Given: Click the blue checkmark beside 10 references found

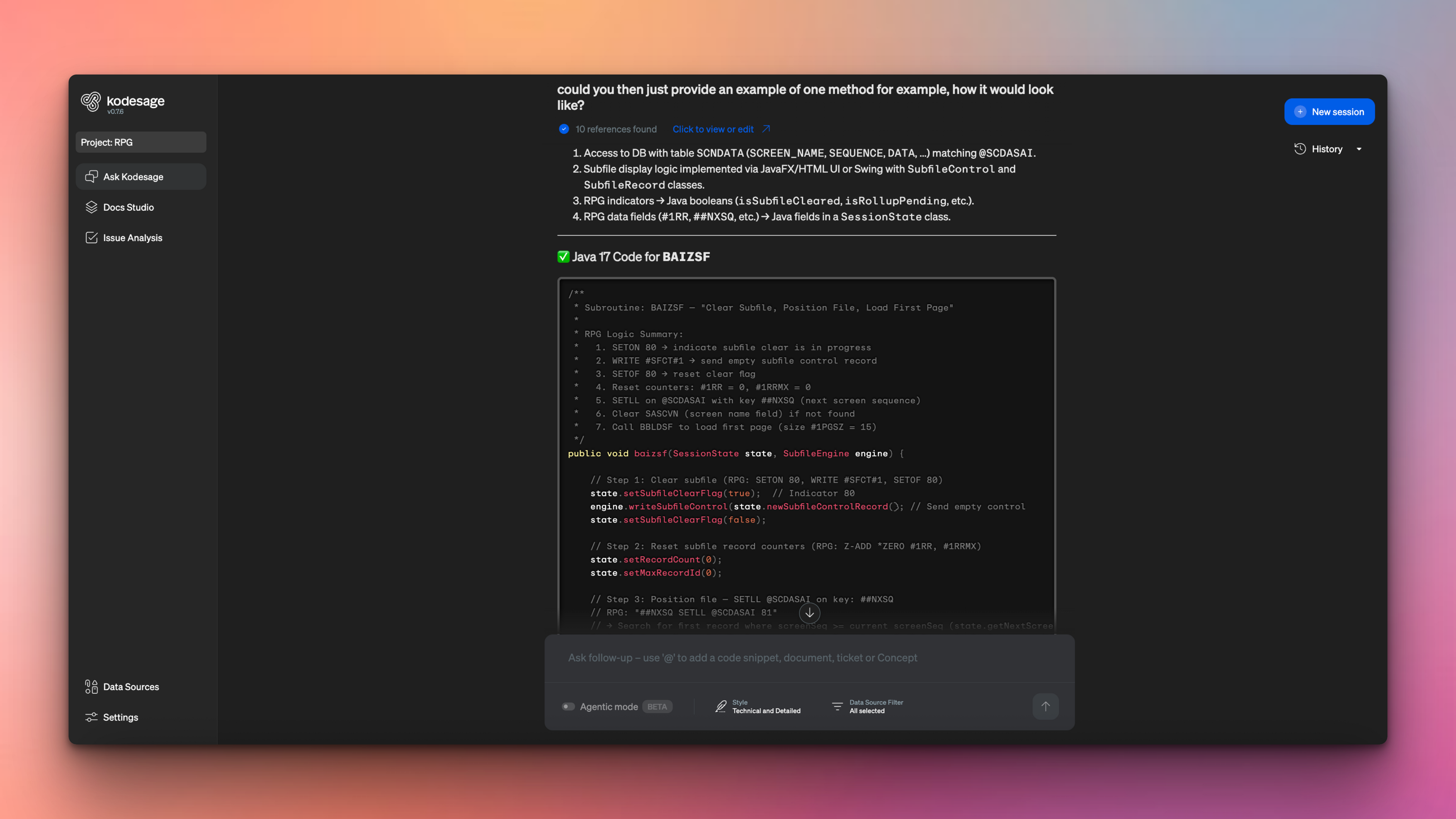Looking at the screenshot, I should [563, 129].
